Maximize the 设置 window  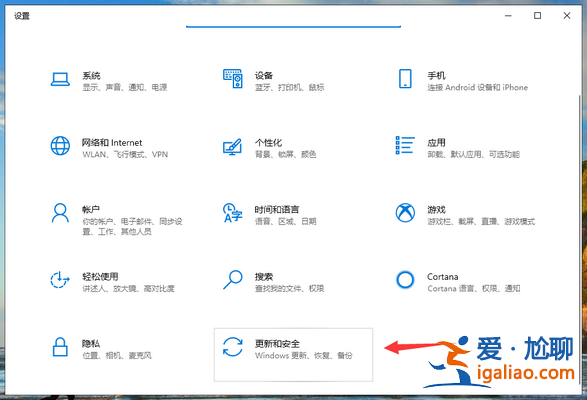tap(537, 16)
